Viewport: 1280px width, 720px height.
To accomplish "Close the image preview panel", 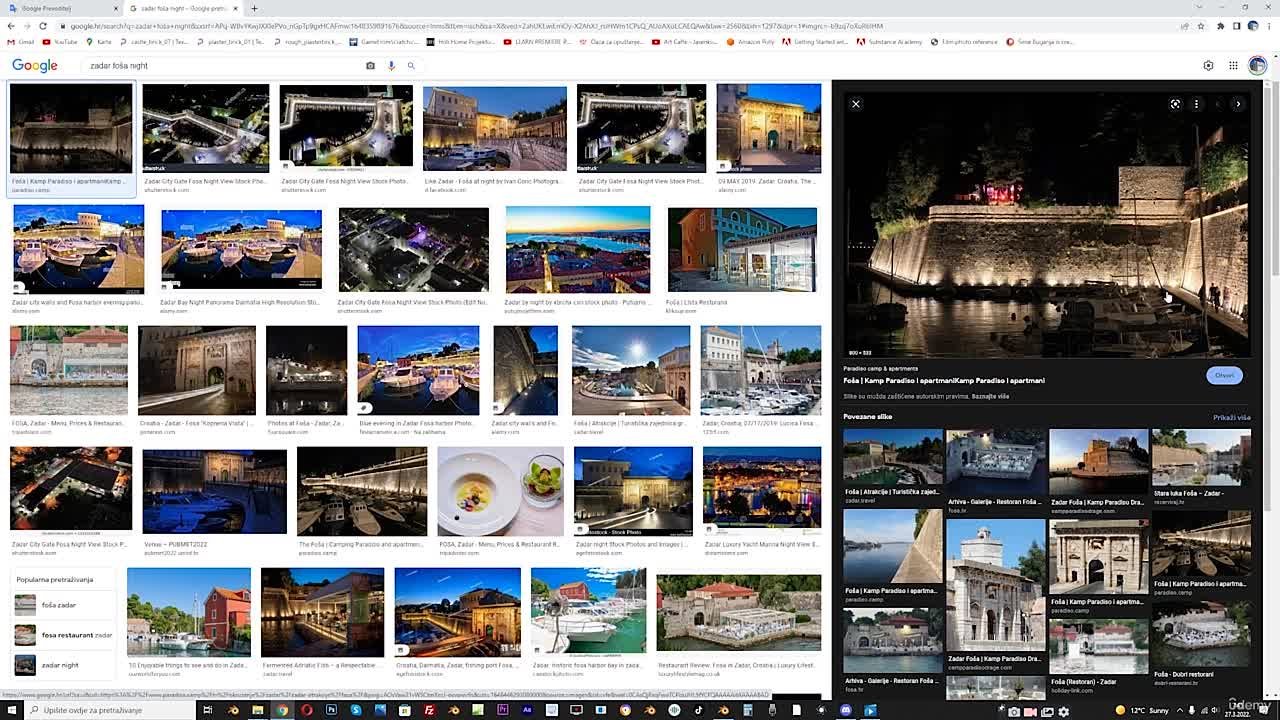I will click(856, 104).
